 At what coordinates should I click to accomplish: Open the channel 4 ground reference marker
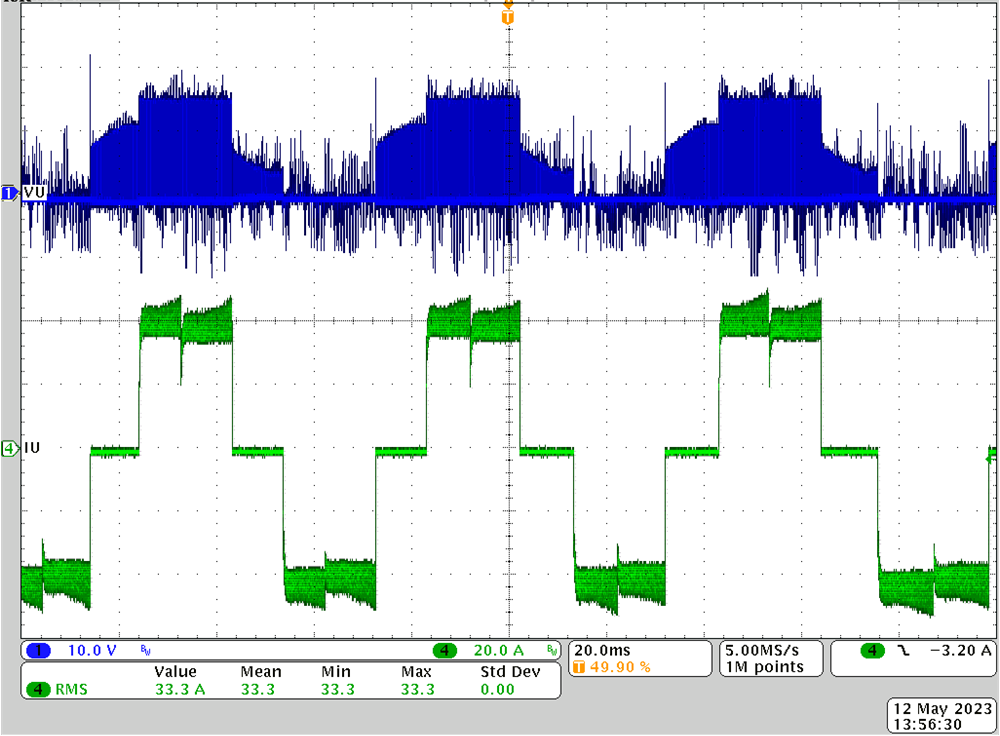7,450
